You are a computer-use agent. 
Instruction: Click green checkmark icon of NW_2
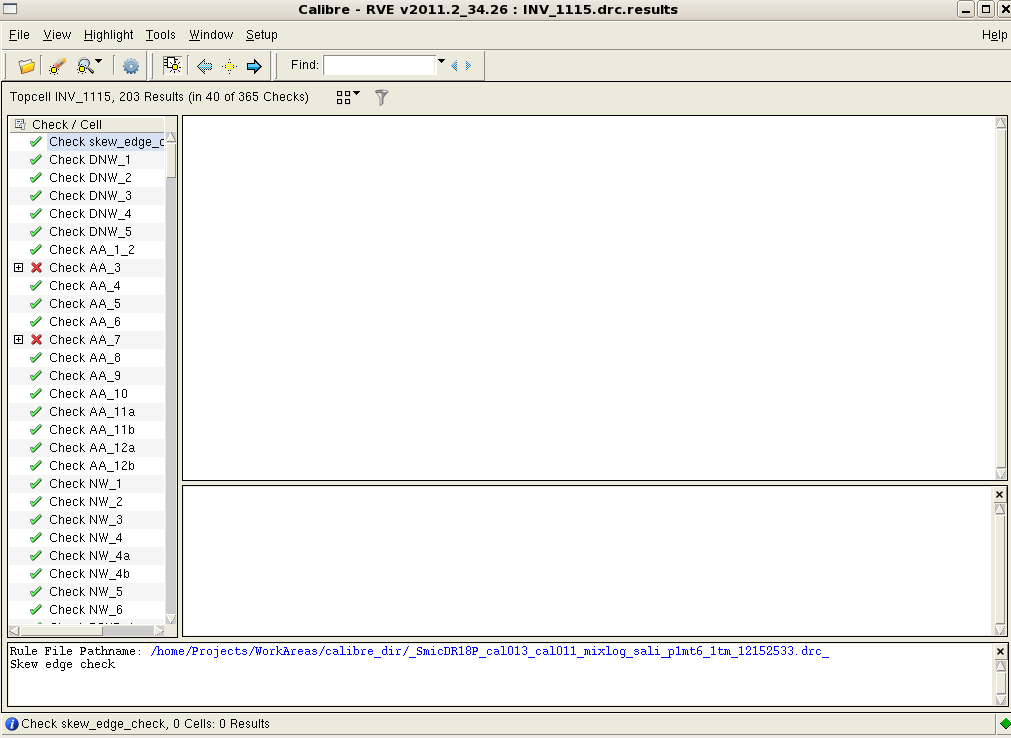click(36, 502)
